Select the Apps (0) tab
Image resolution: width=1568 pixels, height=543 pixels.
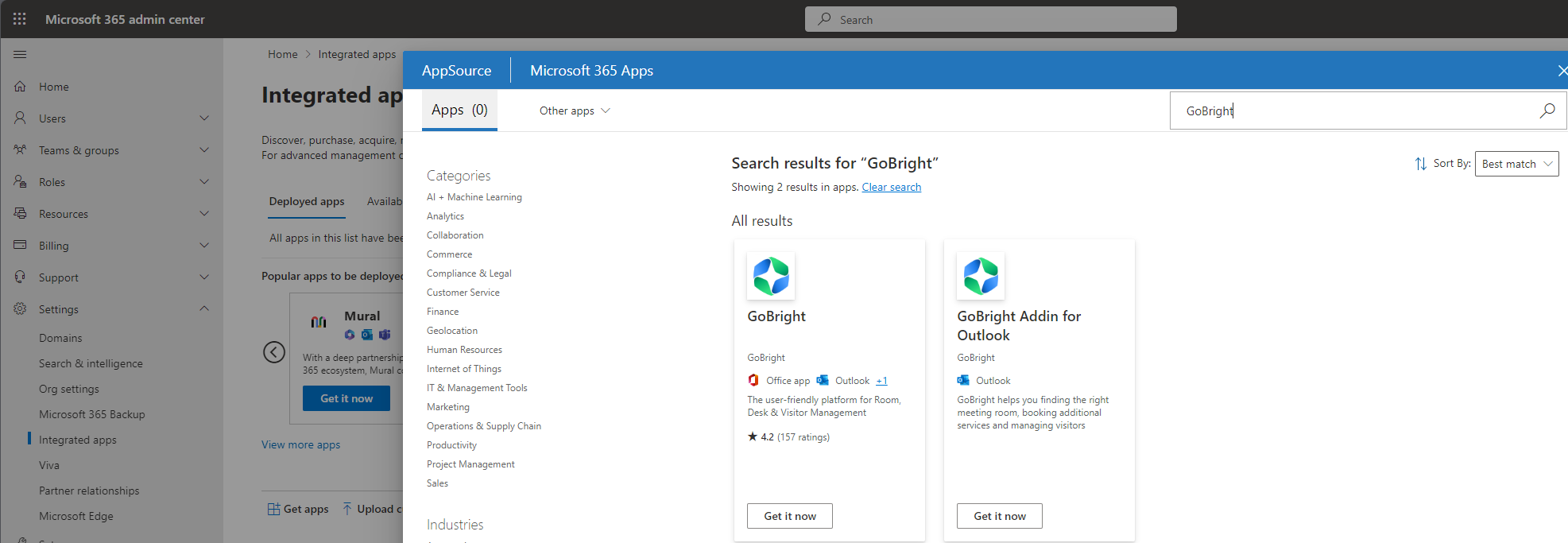click(459, 110)
